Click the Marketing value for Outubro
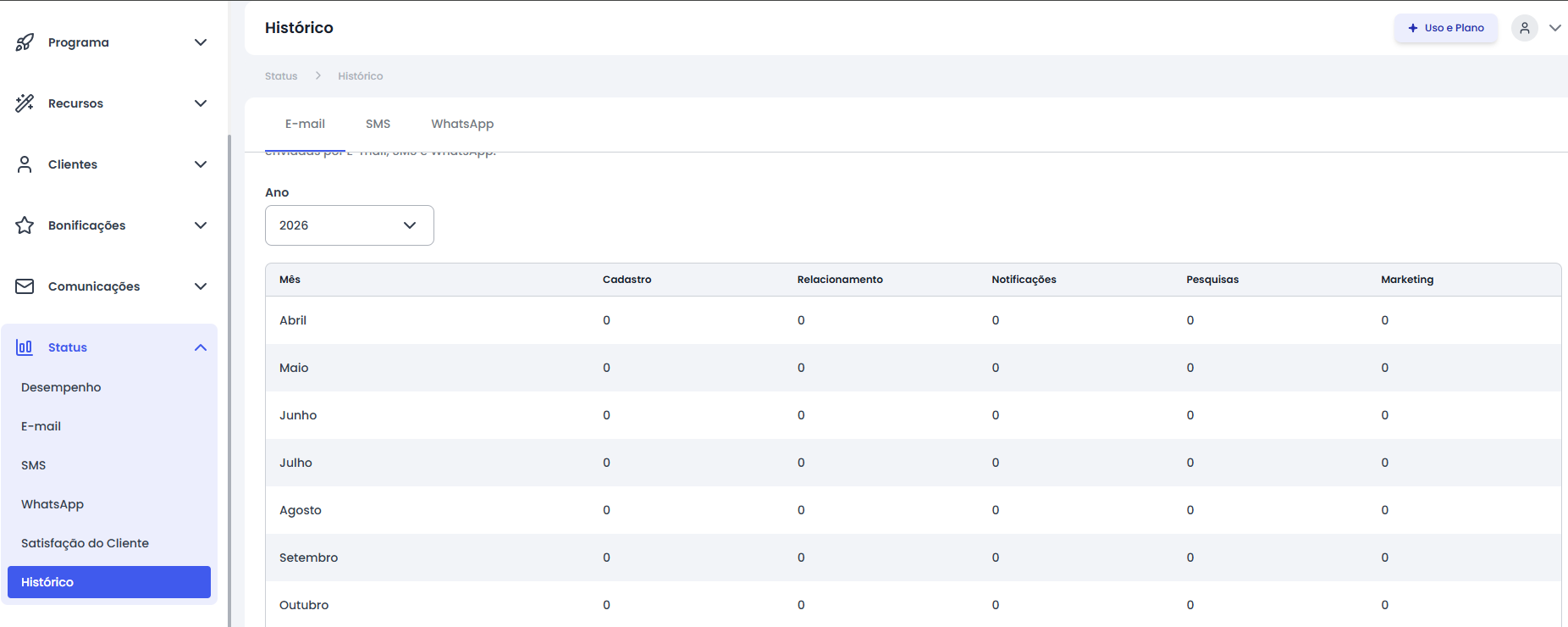Viewport: 1568px width, 627px height. (x=1385, y=605)
